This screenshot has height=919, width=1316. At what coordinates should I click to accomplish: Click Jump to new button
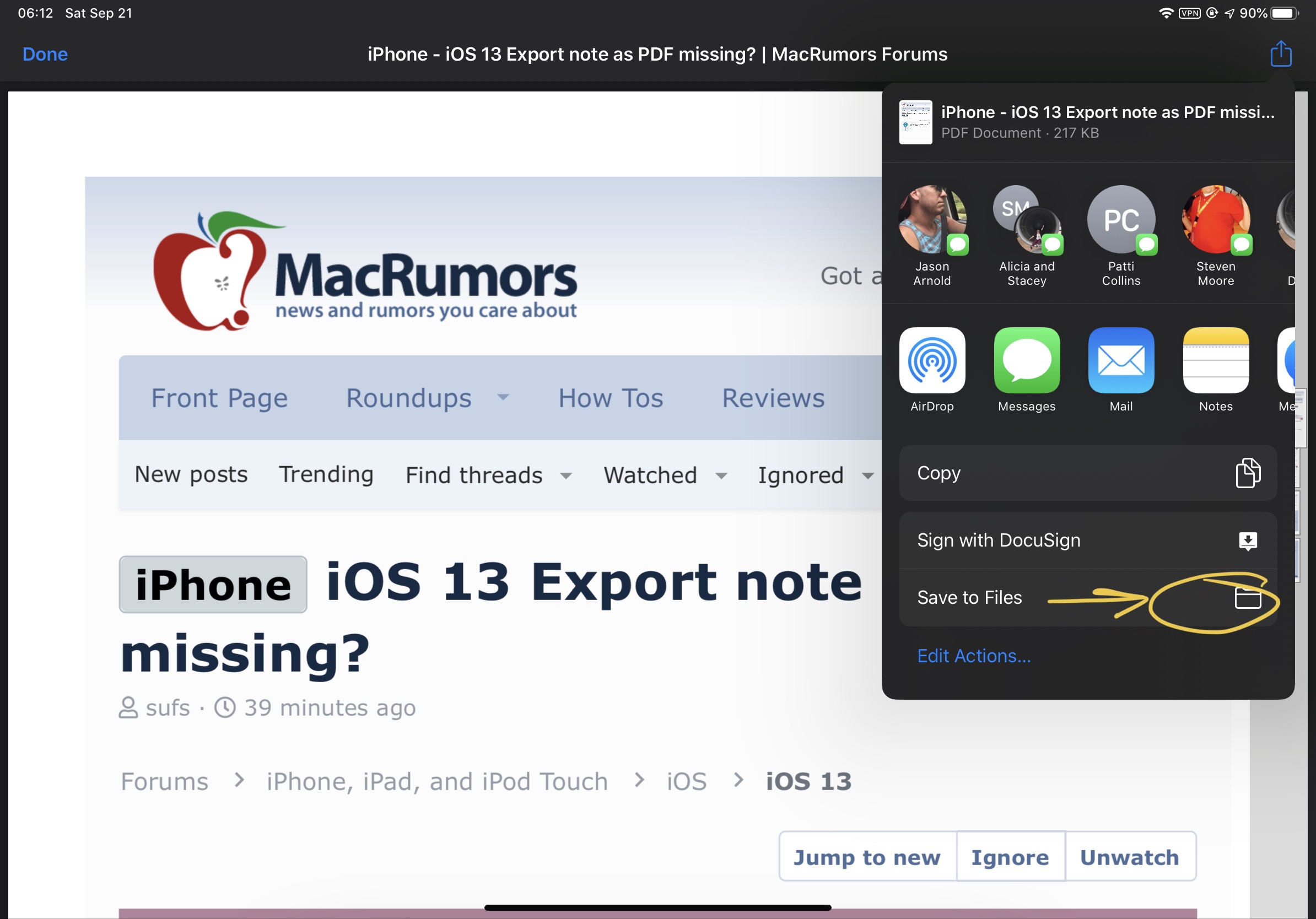[867, 857]
